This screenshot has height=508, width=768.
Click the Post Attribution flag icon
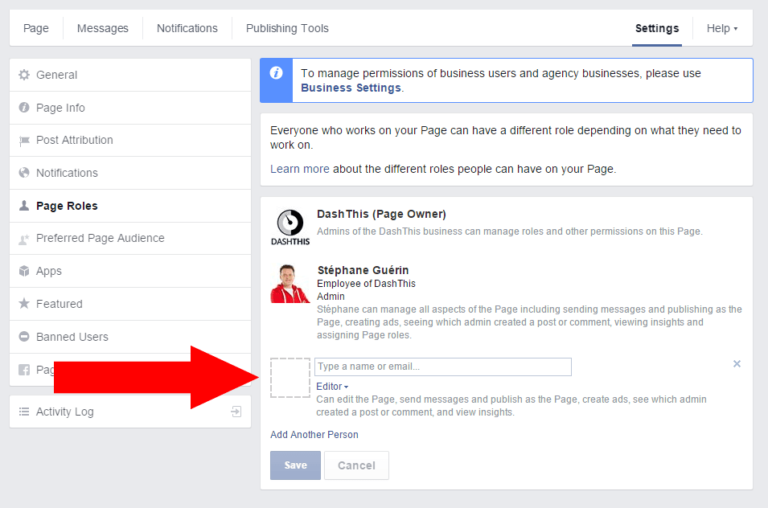click(x=24, y=141)
